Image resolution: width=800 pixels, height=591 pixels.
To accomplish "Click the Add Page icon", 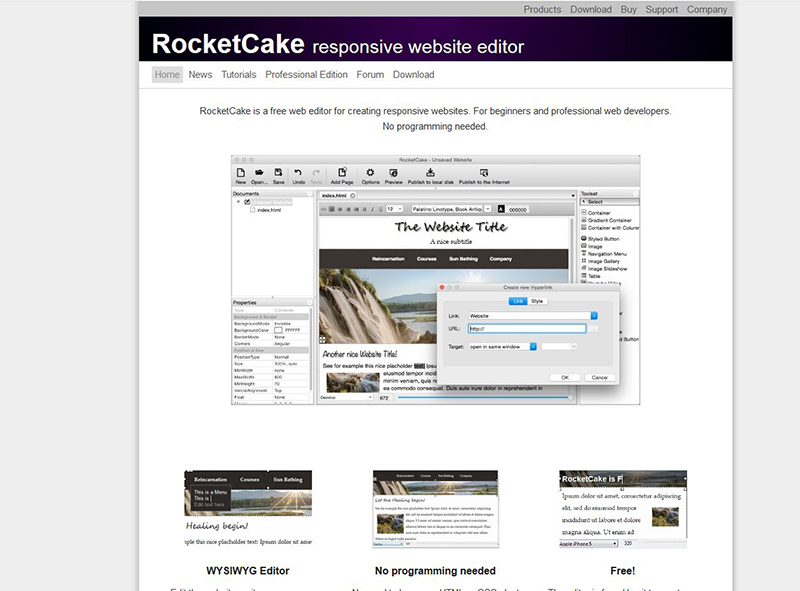I will [x=342, y=173].
